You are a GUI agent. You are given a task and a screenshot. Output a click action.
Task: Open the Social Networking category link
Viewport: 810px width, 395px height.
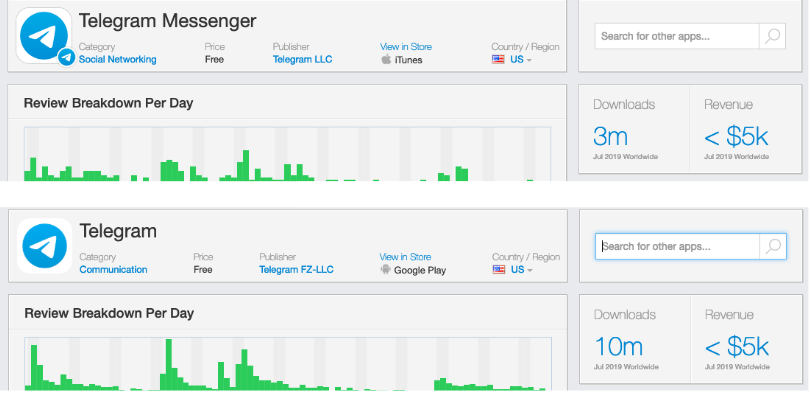tap(117, 59)
